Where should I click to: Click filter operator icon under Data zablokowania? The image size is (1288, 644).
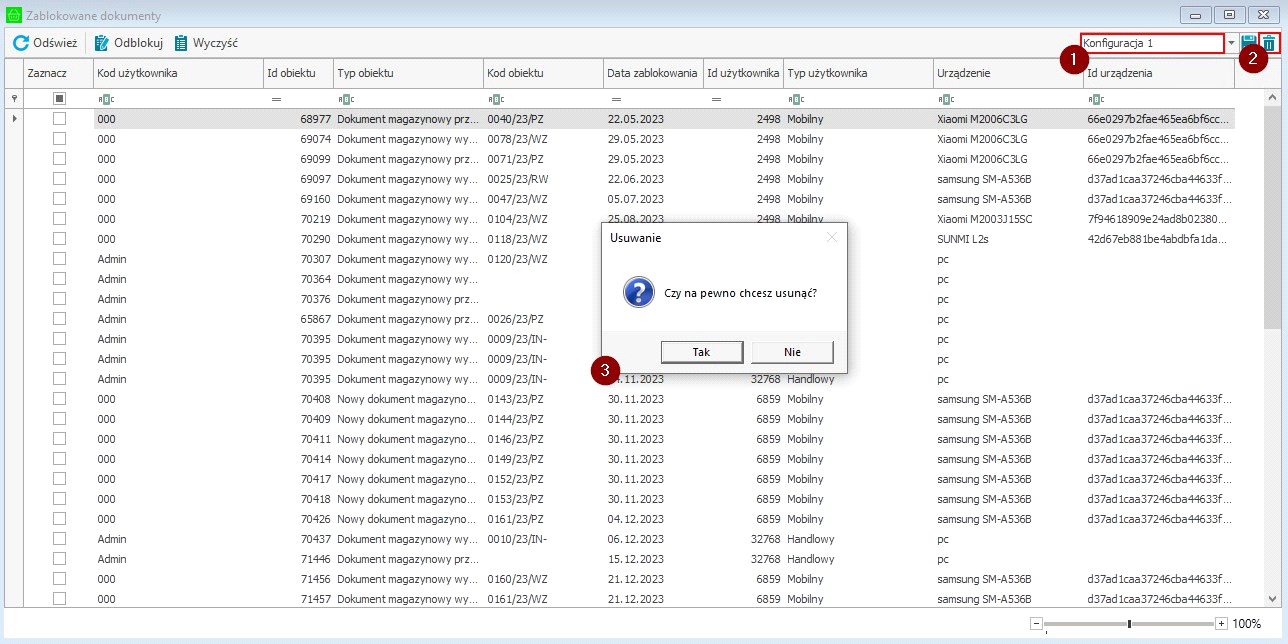pyautogui.click(x=616, y=99)
